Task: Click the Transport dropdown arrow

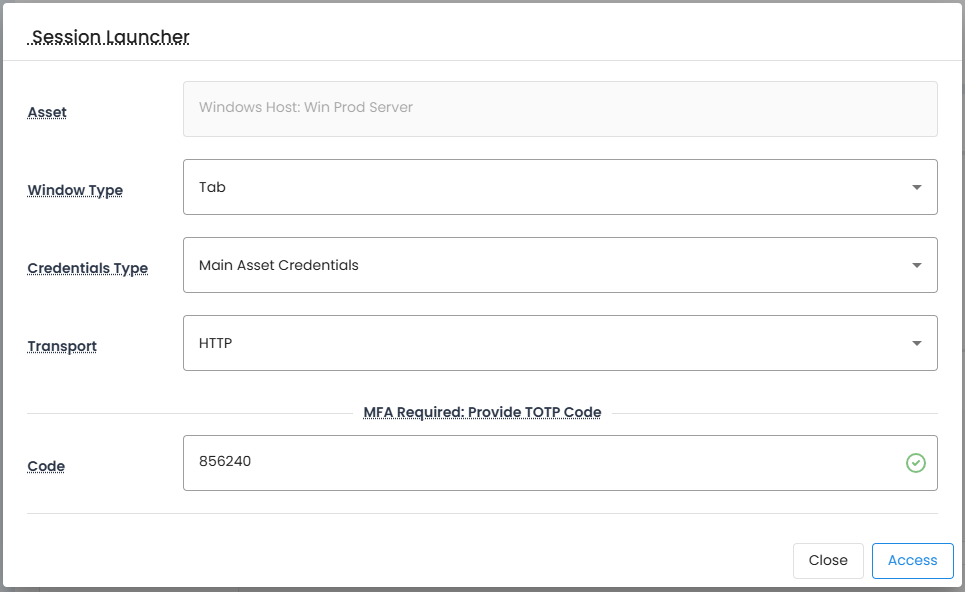Action: coord(916,343)
